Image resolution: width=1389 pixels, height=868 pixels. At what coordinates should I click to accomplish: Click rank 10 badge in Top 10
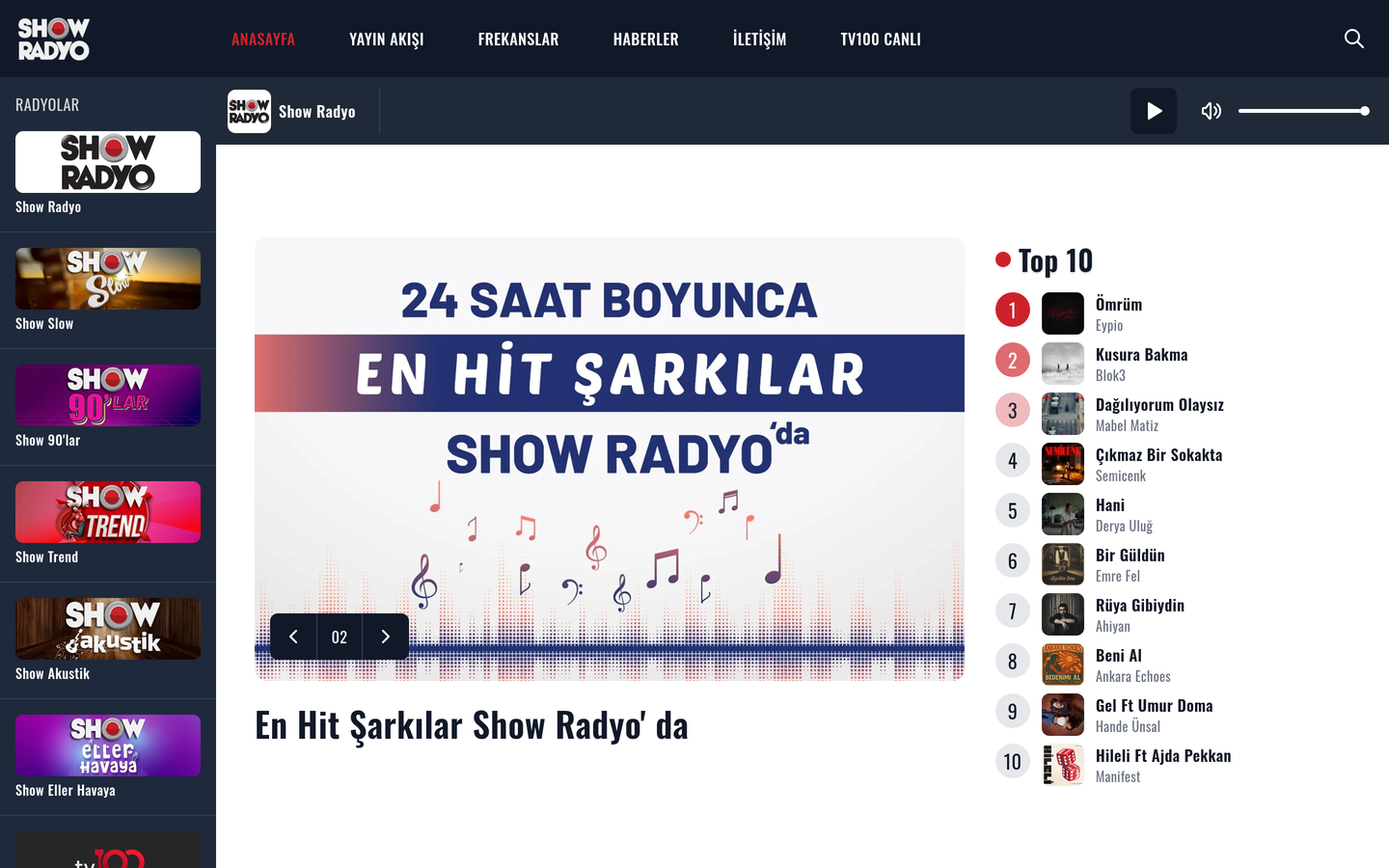point(1013,761)
